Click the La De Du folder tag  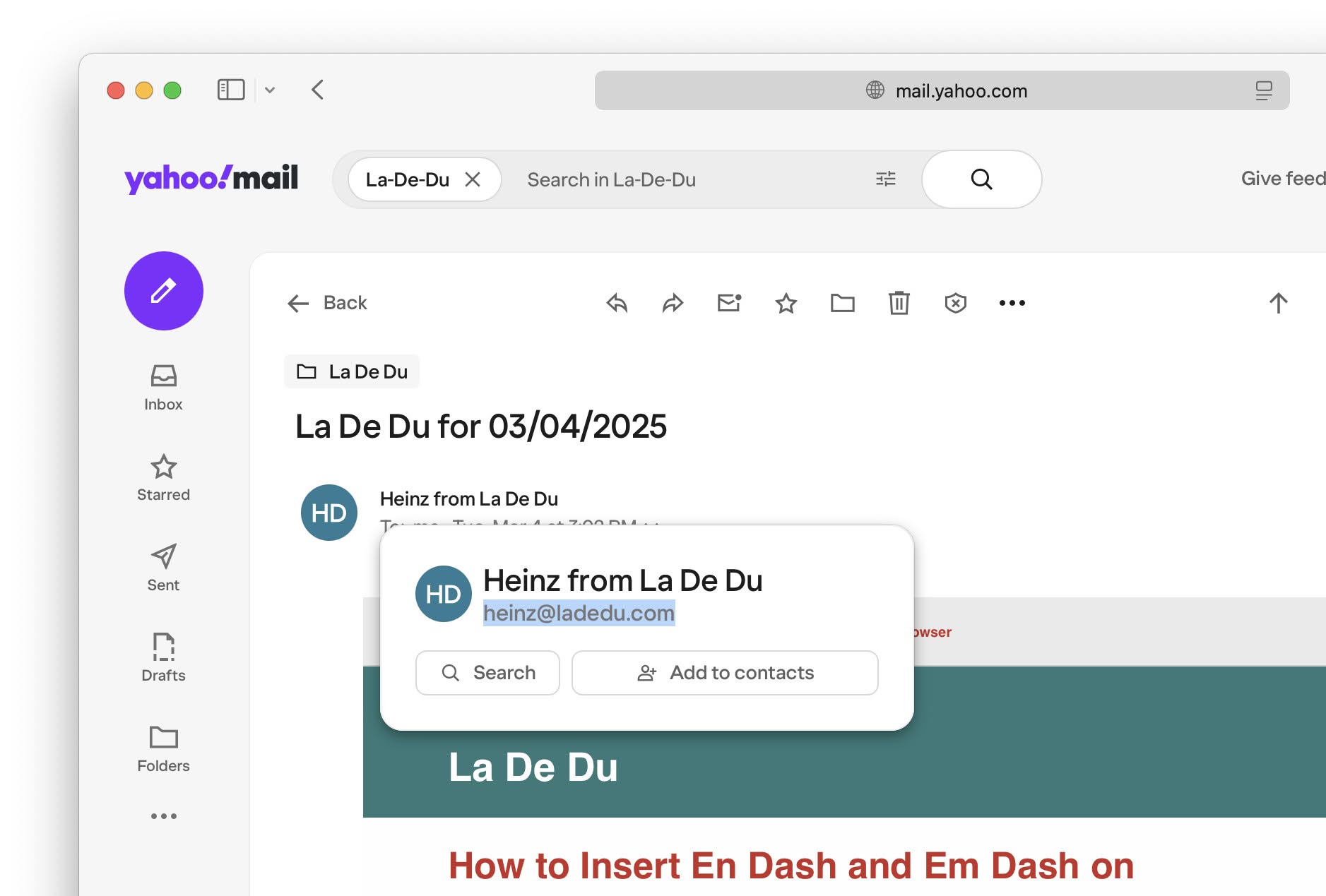coord(352,371)
